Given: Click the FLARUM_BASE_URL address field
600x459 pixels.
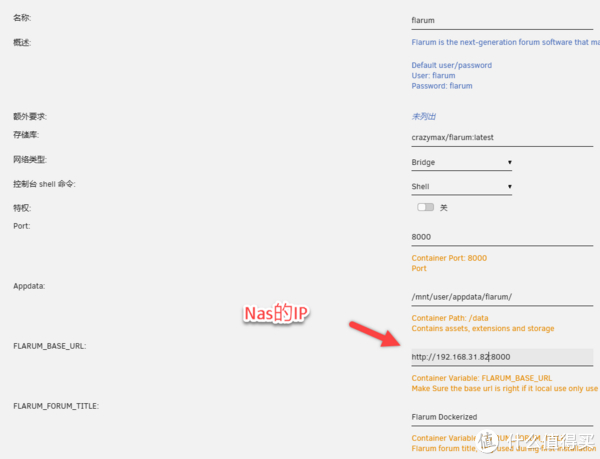Looking at the screenshot, I should click(500, 356).
